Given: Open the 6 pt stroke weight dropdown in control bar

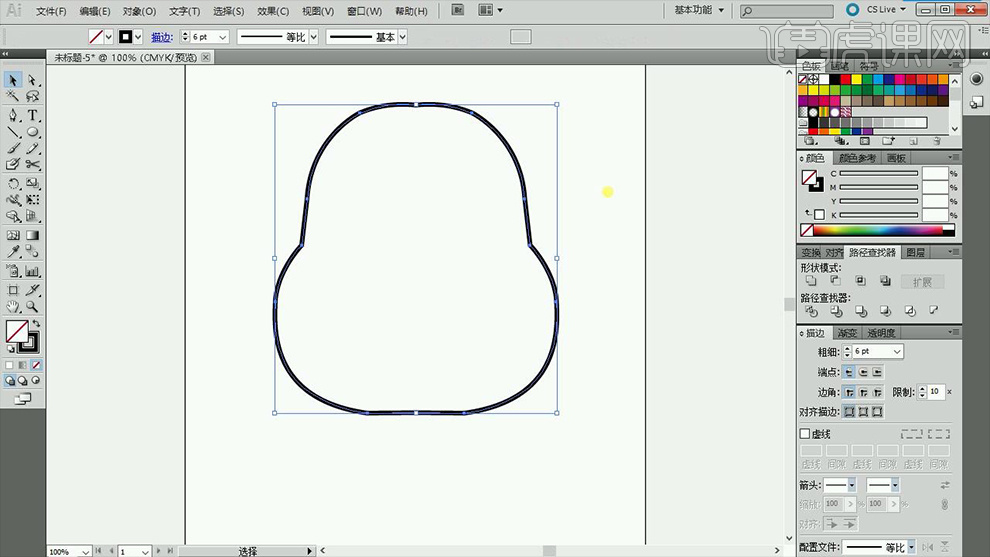Looking at the screenshot, I should 221,37.
